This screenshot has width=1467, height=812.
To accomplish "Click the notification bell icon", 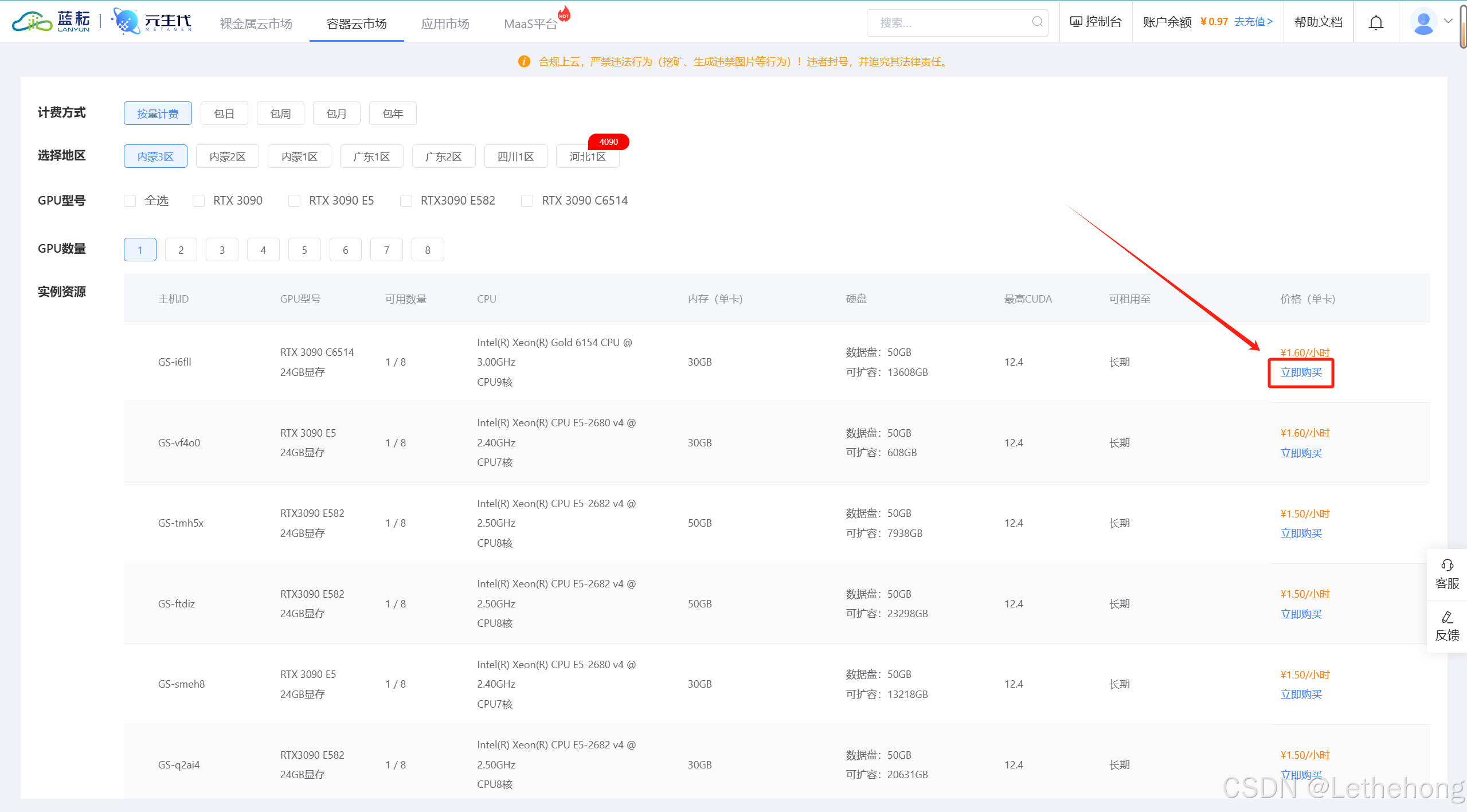I will (x=1376, y=22).
